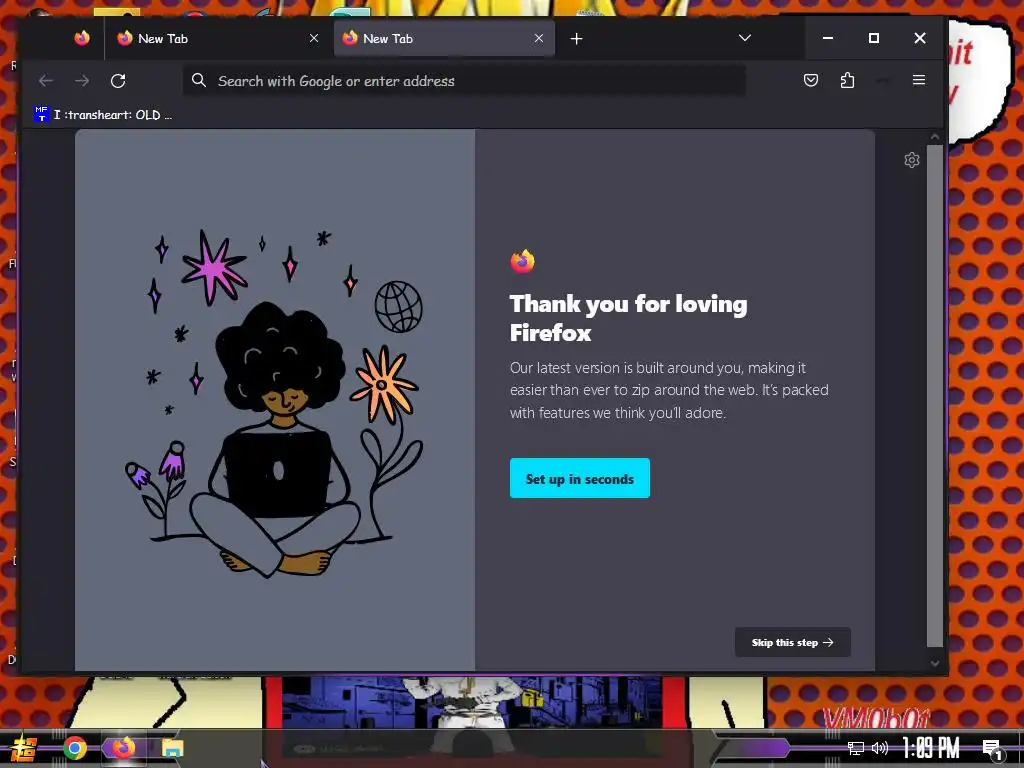Close the first New Tab
The width and height of the screenshot is (1024, 768).
pyautogui.click(x=314, y=39)
